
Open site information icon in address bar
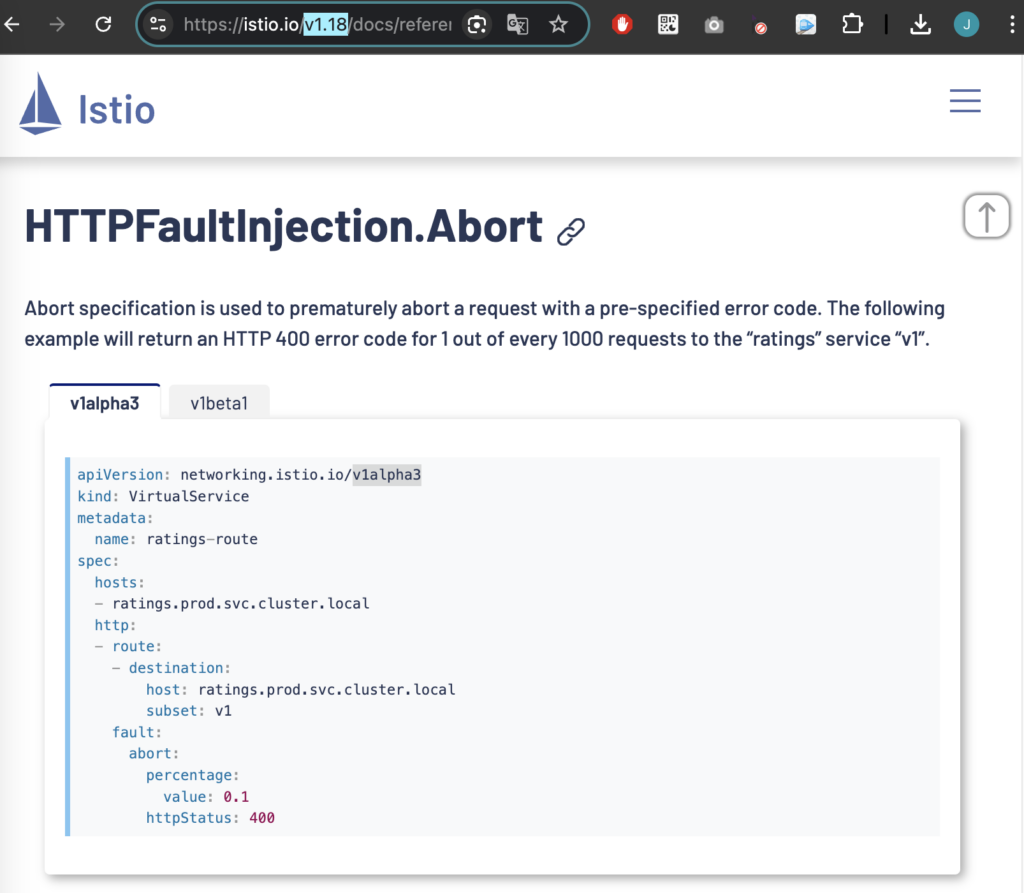(158, 25)
